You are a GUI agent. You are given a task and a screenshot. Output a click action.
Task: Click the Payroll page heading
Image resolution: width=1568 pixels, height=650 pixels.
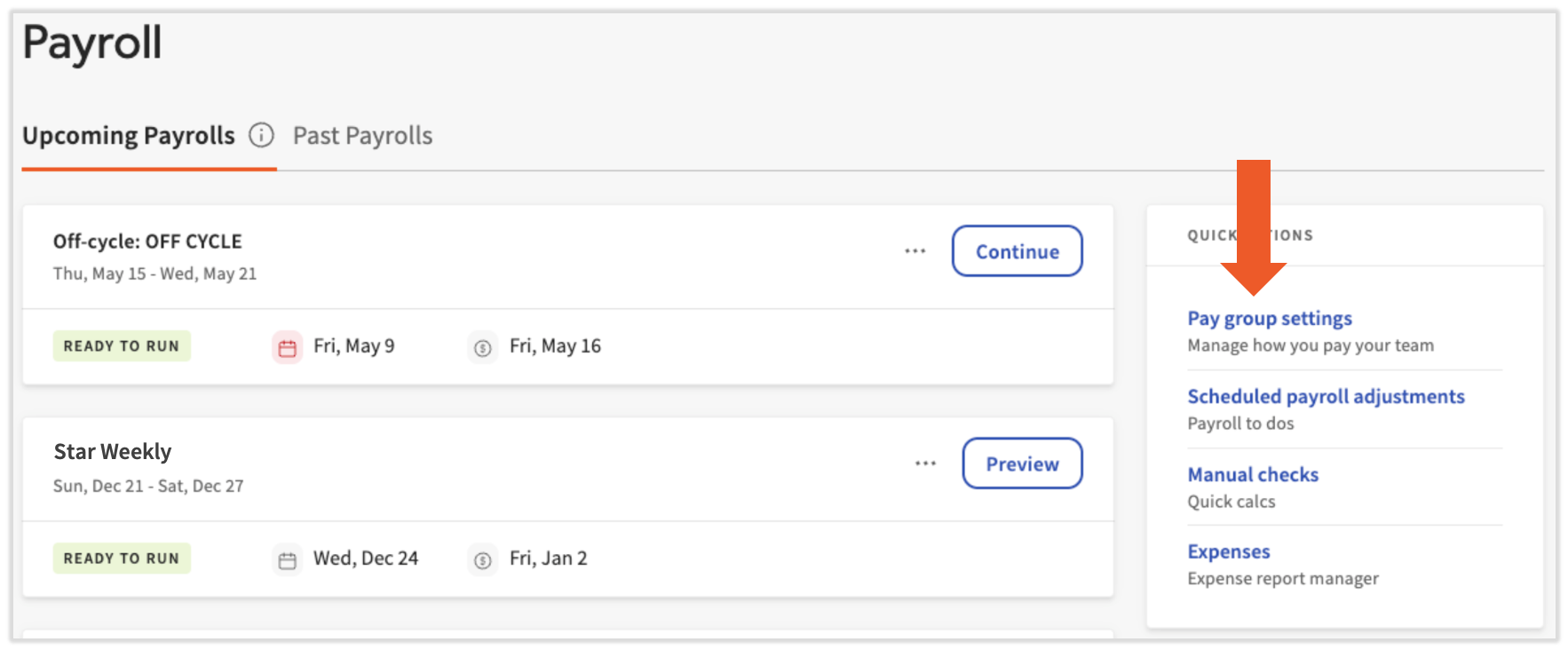click(x=92, y=43)
